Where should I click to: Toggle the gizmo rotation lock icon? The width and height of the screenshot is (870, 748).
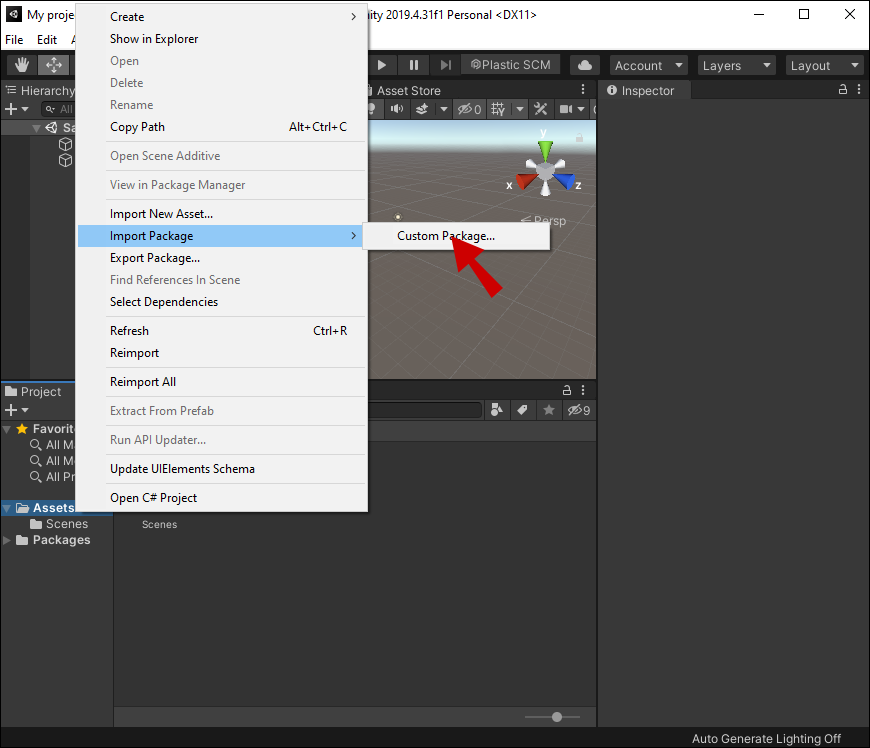[579, 137]
